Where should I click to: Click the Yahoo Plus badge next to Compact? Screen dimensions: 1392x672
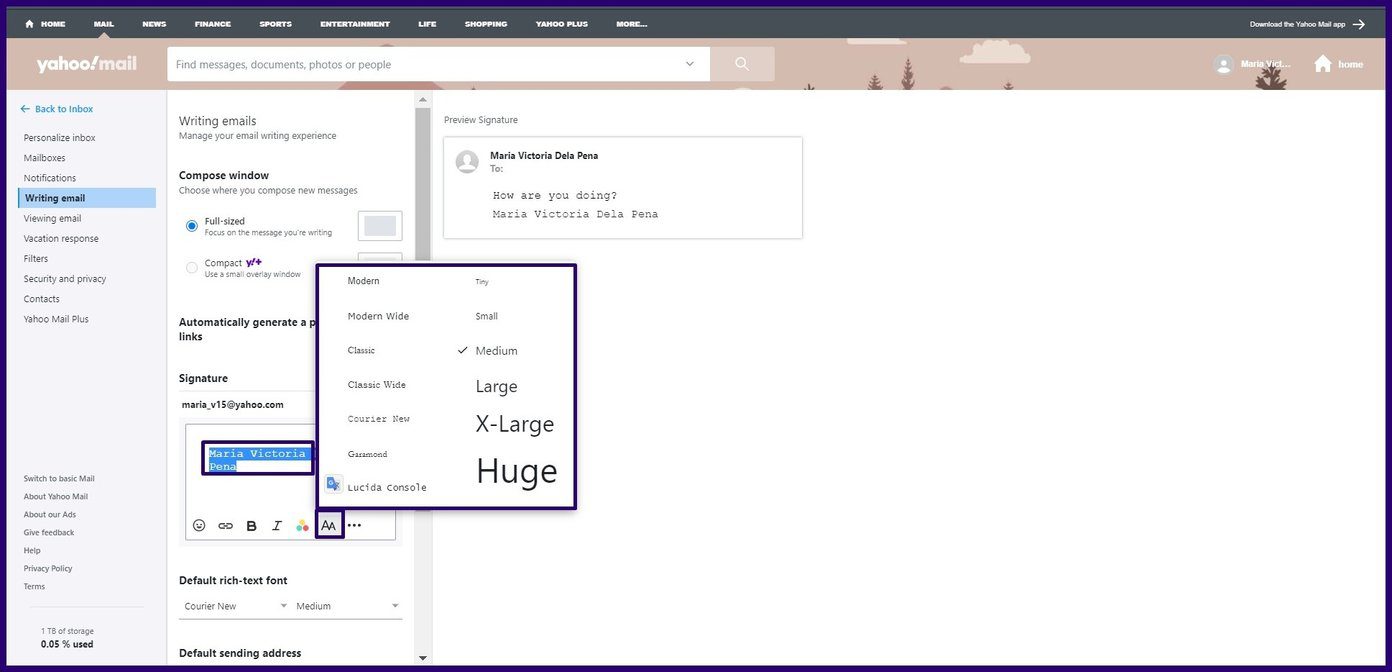click(x=254, y=262)
